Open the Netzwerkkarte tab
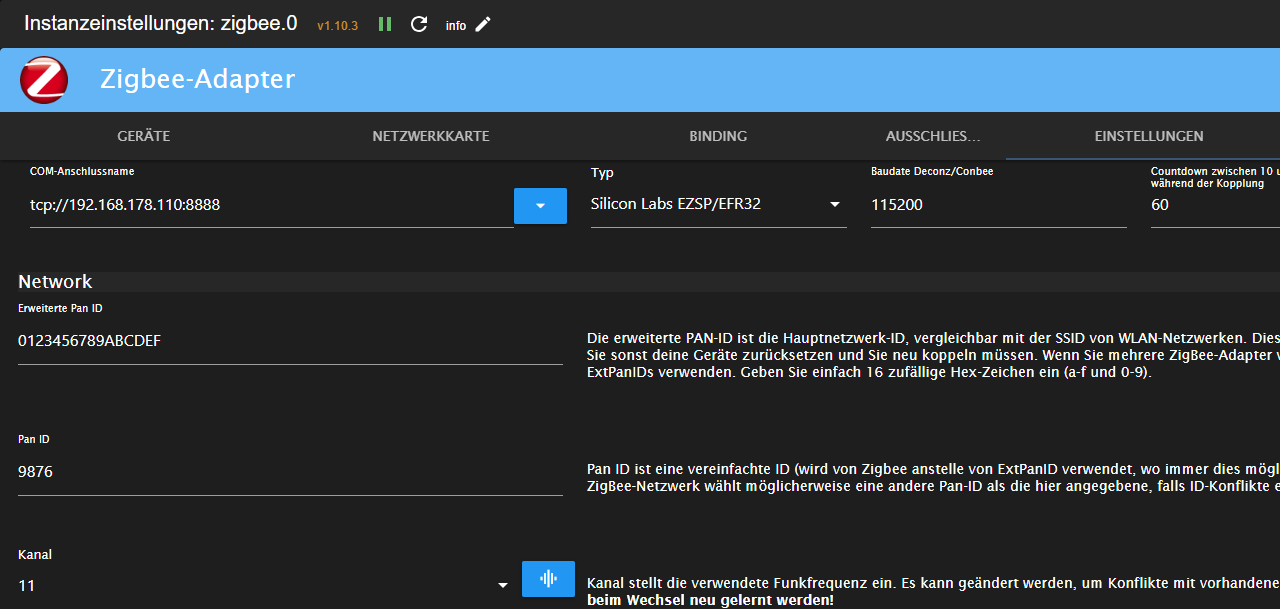 (x=431, y=136)
